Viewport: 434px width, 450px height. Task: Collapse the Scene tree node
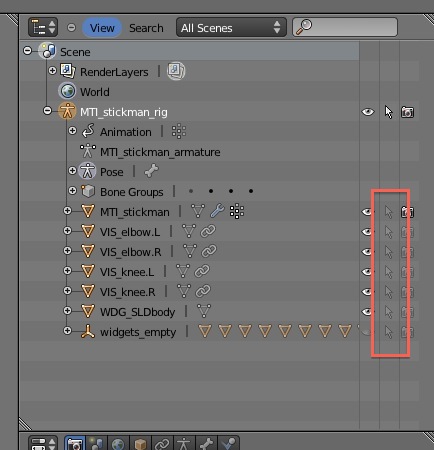point(28,51)
